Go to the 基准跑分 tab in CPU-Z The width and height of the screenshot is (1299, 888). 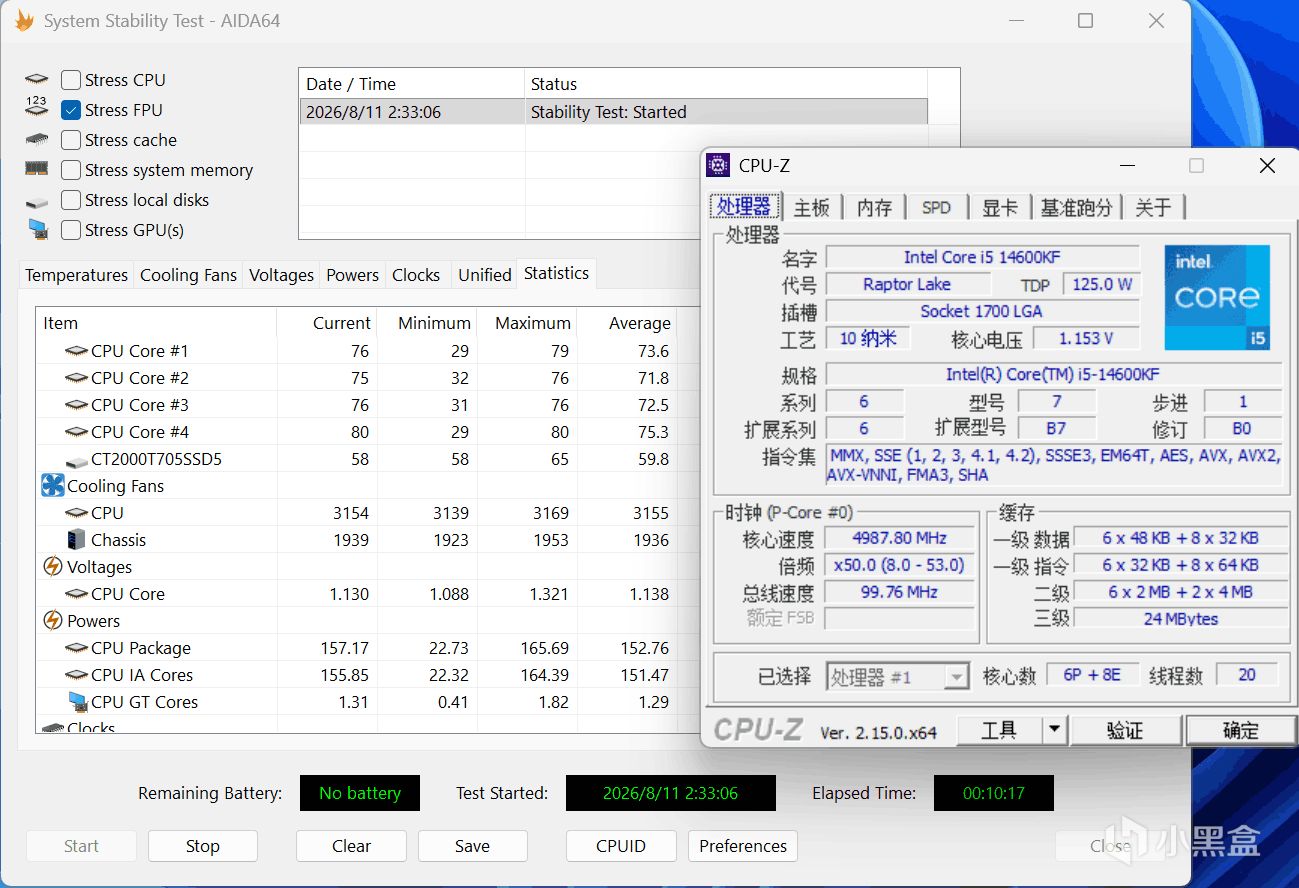pos(1076,207)
